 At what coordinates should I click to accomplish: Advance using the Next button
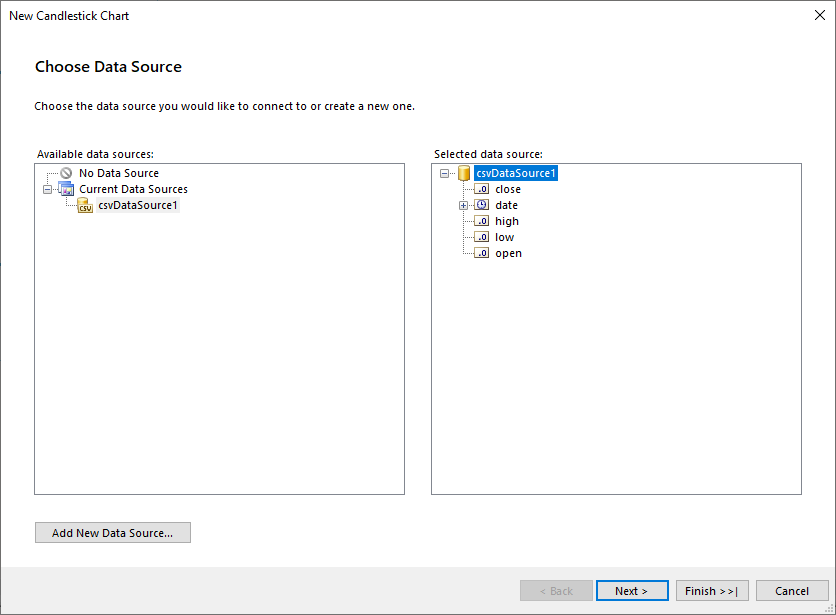[632, 590]
